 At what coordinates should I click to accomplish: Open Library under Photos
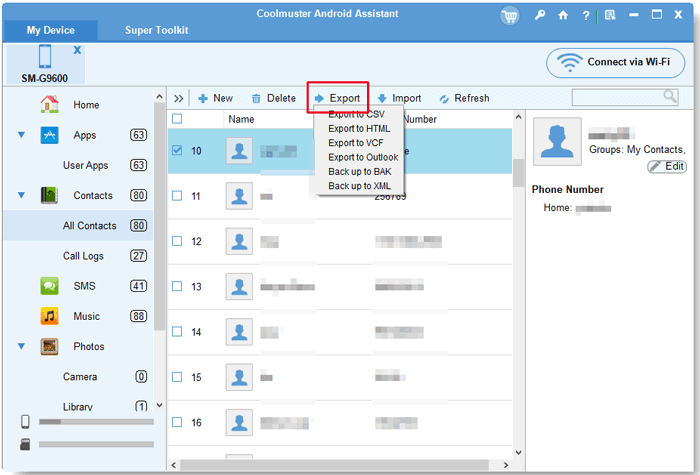[78, 407]
